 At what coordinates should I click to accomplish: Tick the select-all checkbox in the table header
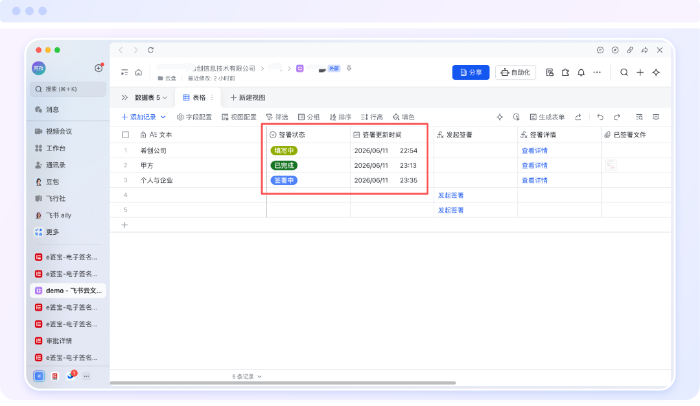click(x=125, y=134)
